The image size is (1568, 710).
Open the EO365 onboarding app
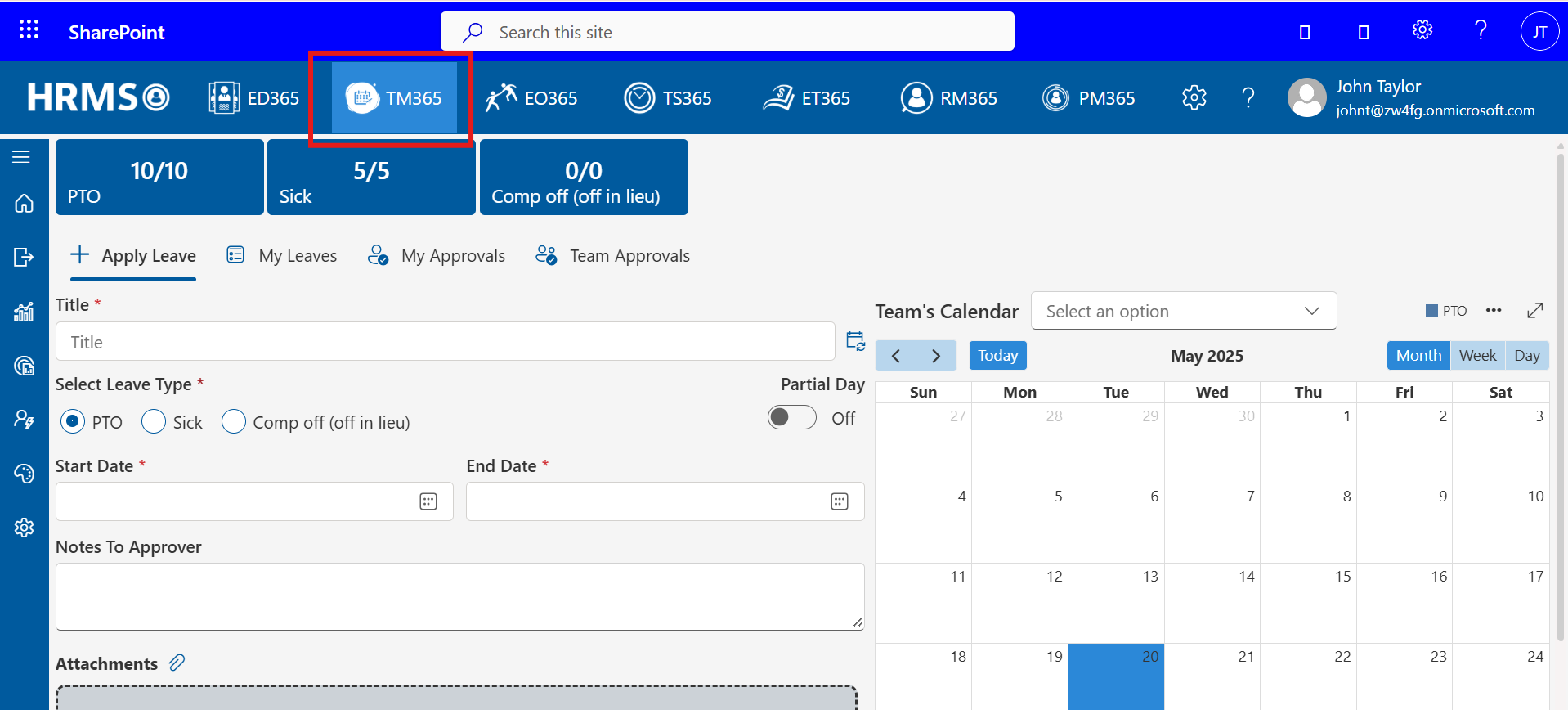[x=531, y=98]
